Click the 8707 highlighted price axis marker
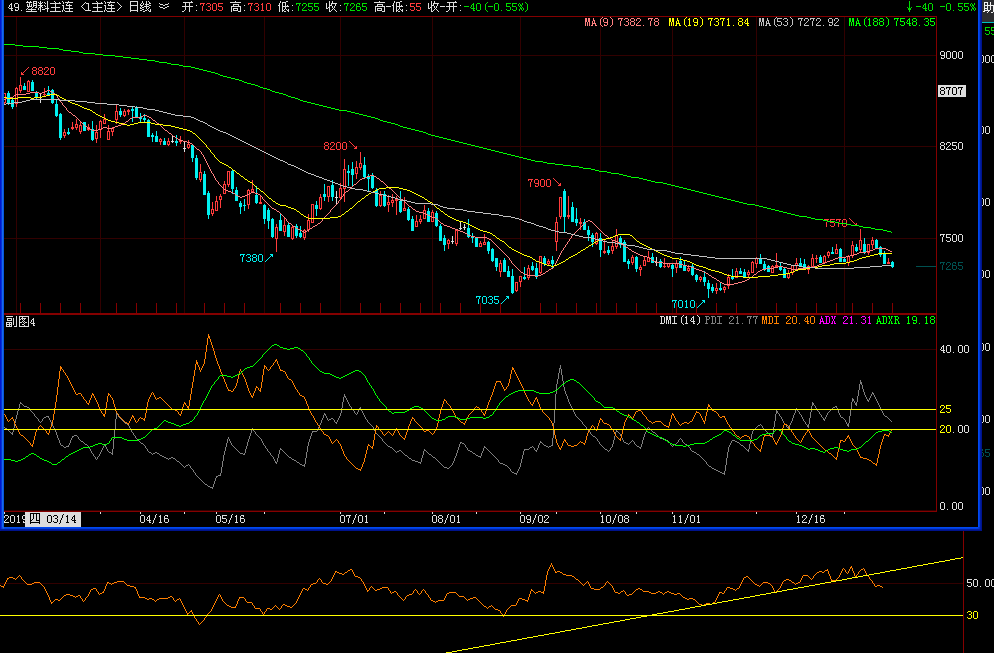This screenshot has width=994, height=653. pyautogui.click(x=952, y=91)
